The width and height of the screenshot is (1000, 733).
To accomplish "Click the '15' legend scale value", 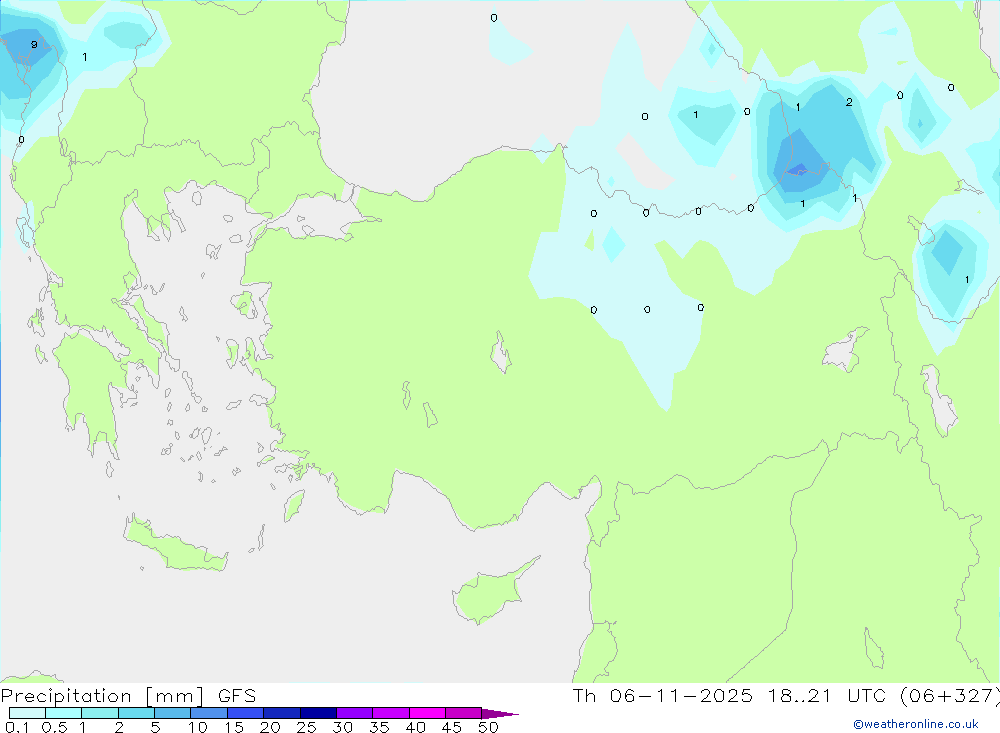I will 234,727.
